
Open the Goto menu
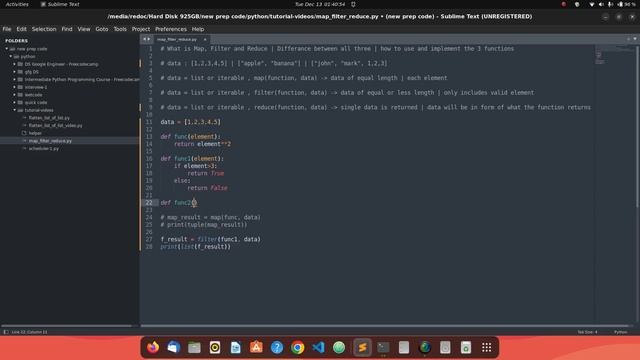[x=102, y=29]
